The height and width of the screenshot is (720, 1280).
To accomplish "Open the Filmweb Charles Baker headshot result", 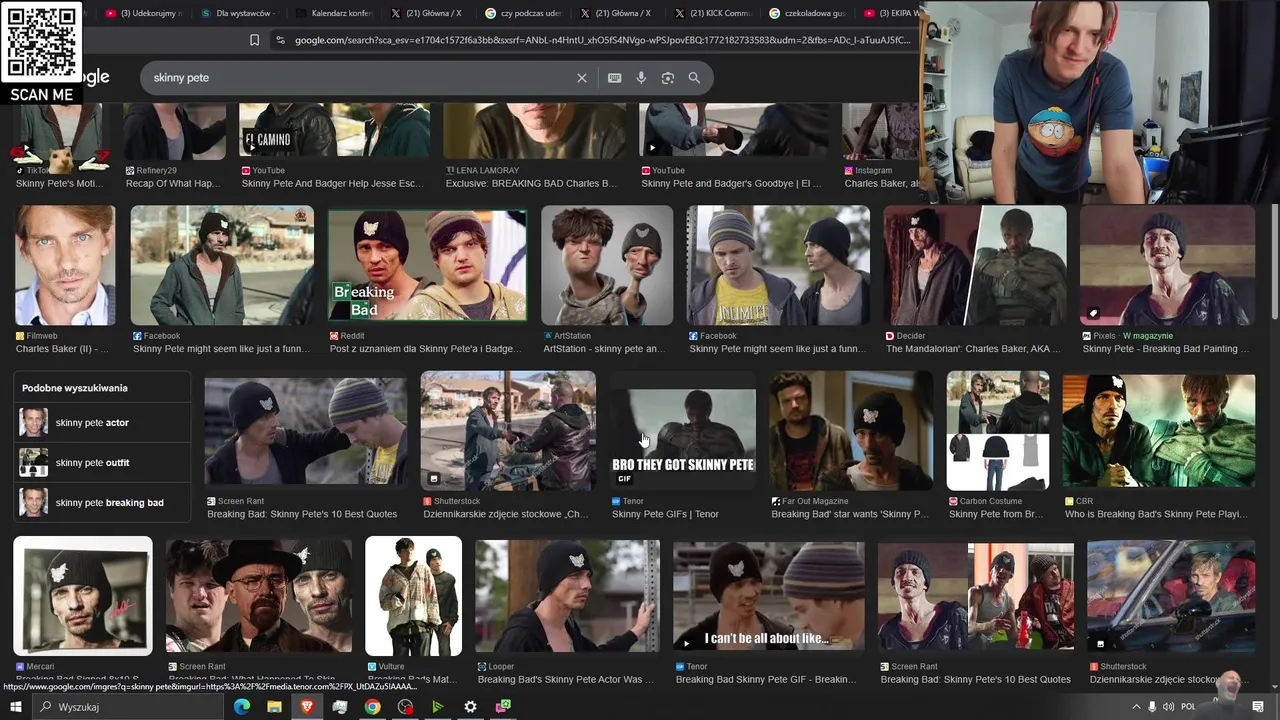I will (65, 265).
